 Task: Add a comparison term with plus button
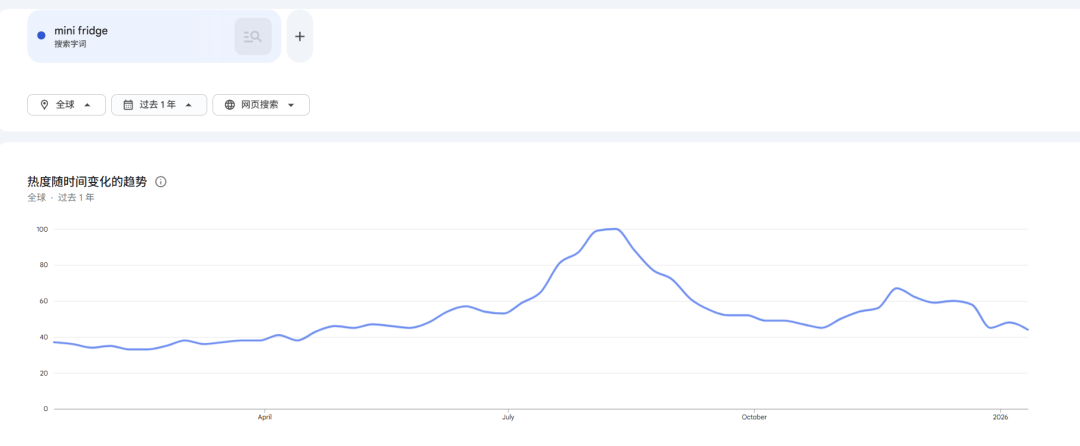coord(300,37)
